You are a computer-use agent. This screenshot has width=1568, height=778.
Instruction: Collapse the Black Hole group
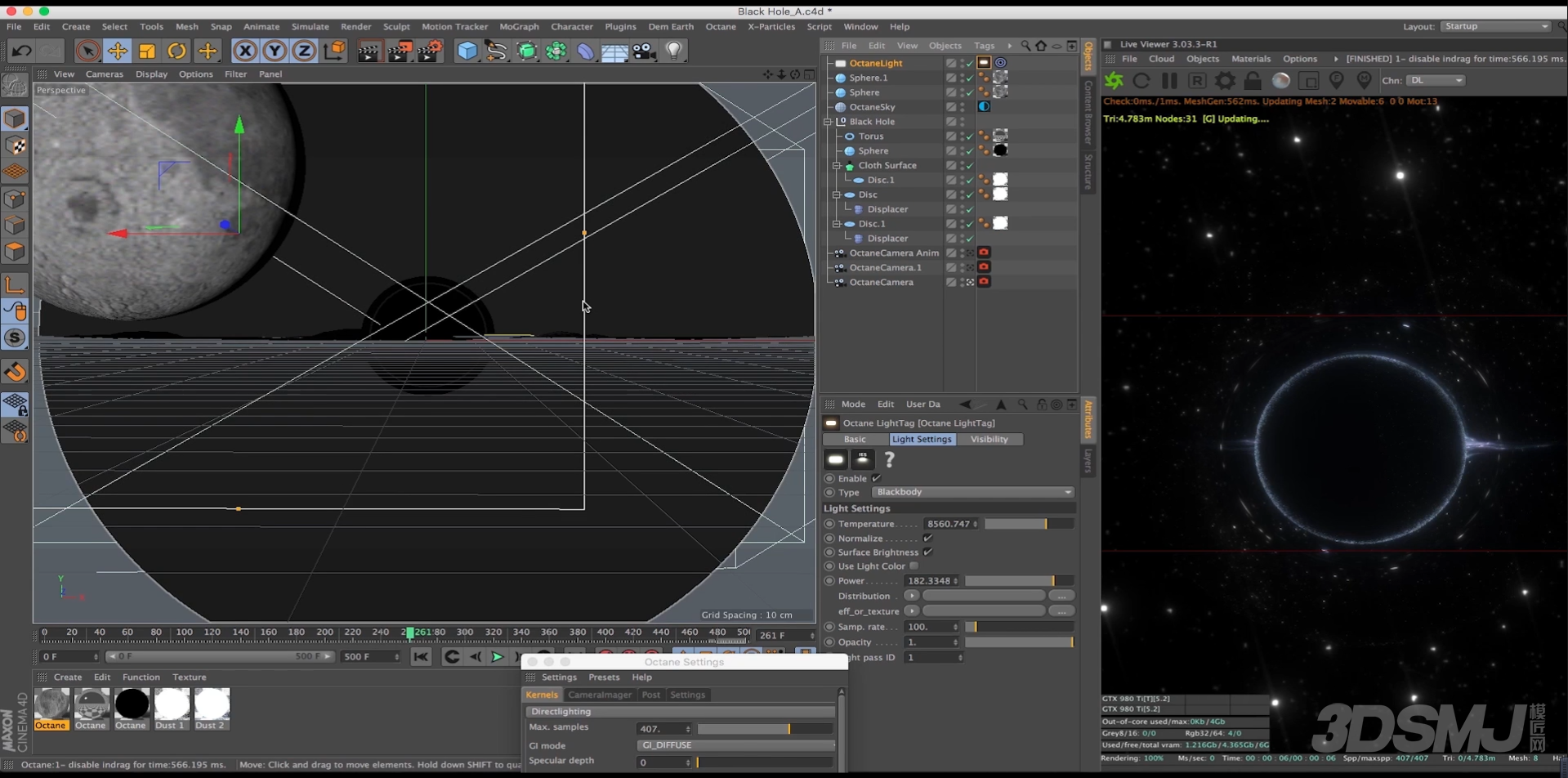coord(828,122)
